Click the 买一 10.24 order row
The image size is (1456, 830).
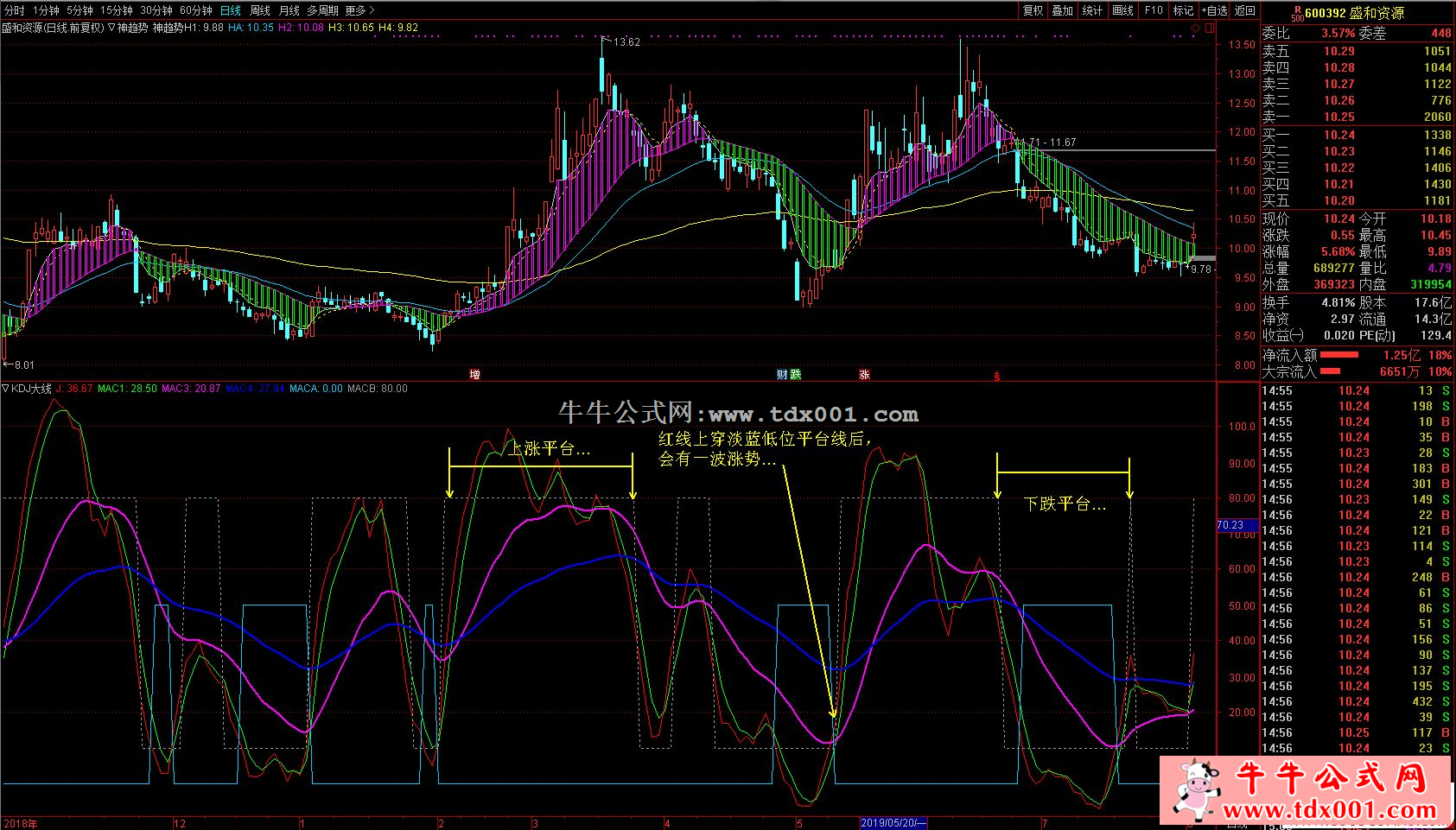click(x=1357, y=135)
